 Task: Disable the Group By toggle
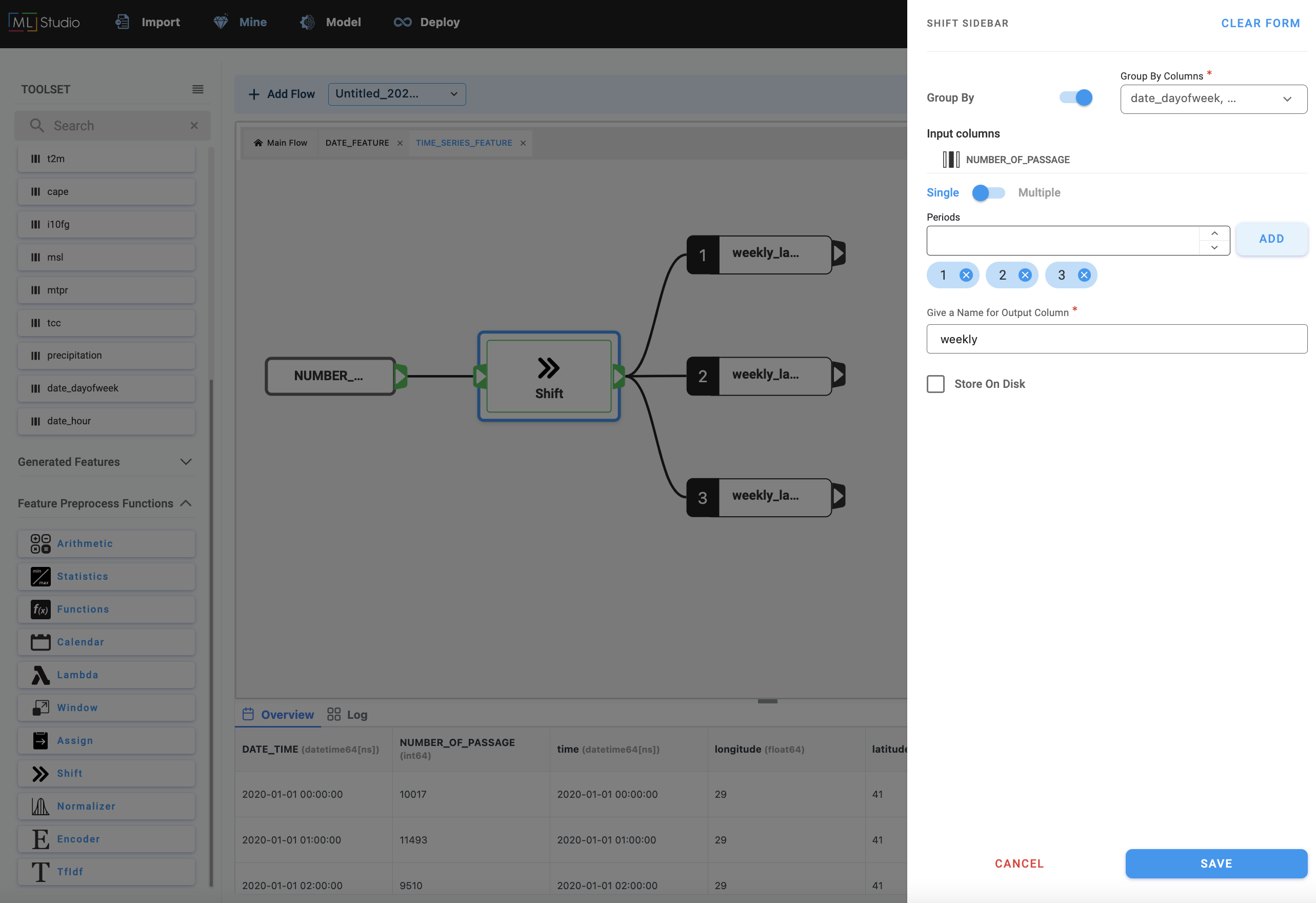[x=1076, y=97]
